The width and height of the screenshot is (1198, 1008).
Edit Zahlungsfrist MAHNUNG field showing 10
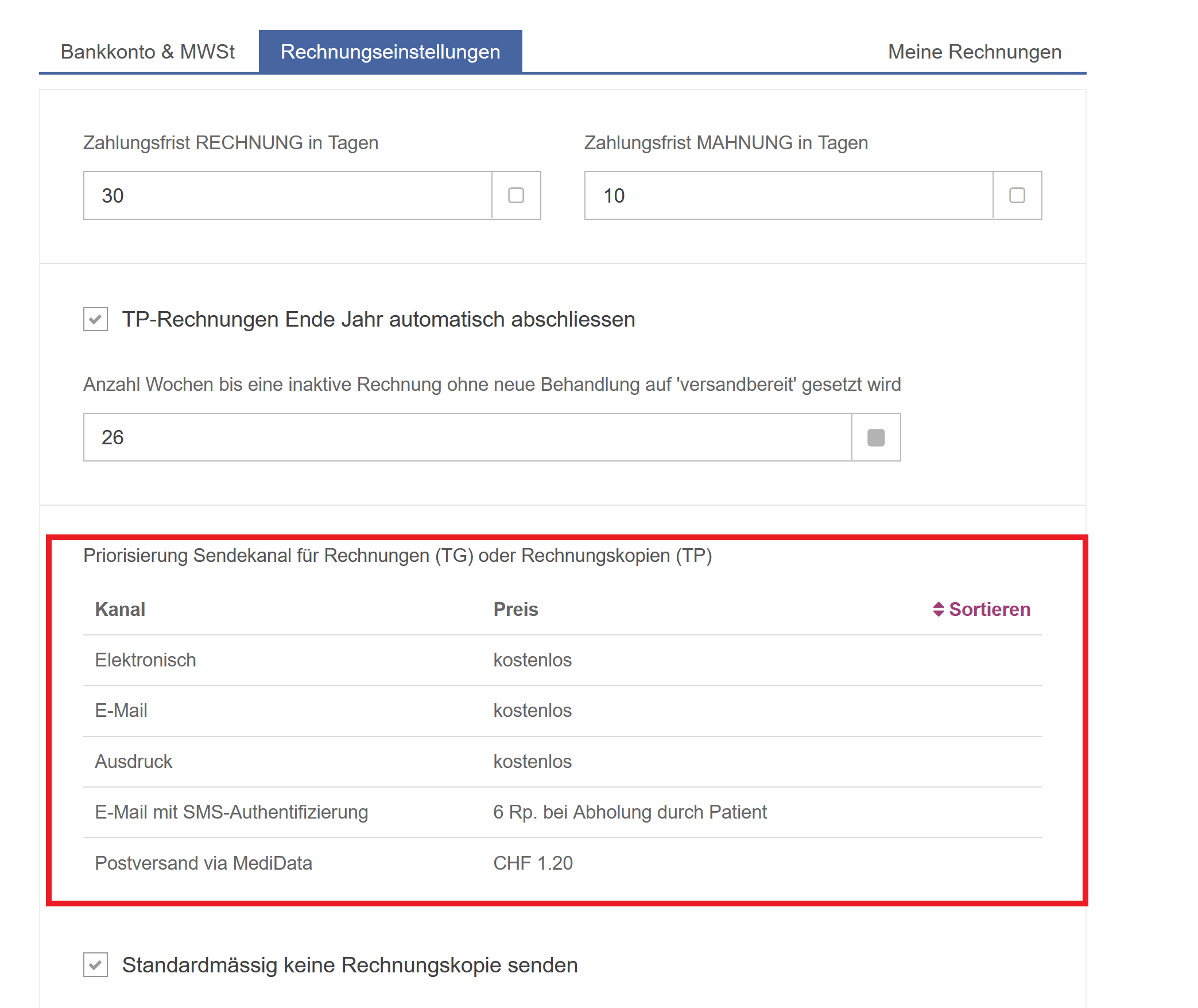pyautogui.click(x=789, y=196)
